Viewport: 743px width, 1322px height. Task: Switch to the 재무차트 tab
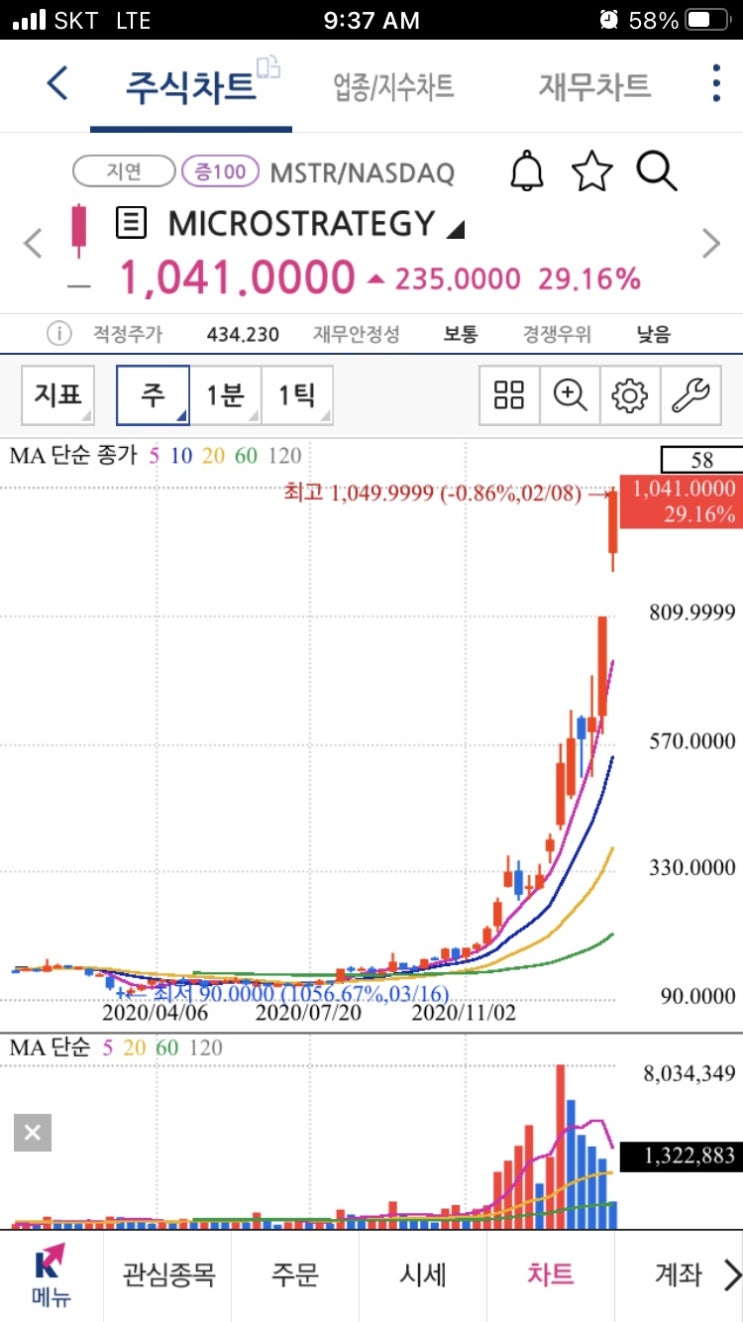tap(595, 86)
